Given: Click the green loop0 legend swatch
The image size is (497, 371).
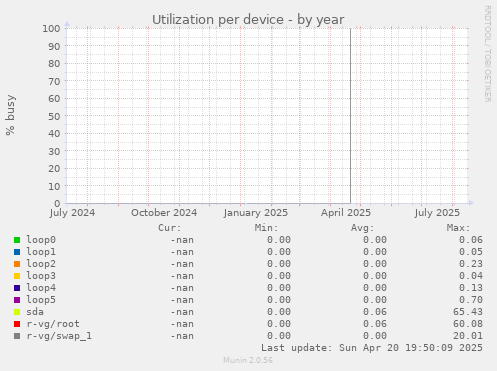Looking at the screenshot, I should click(17, 240).
